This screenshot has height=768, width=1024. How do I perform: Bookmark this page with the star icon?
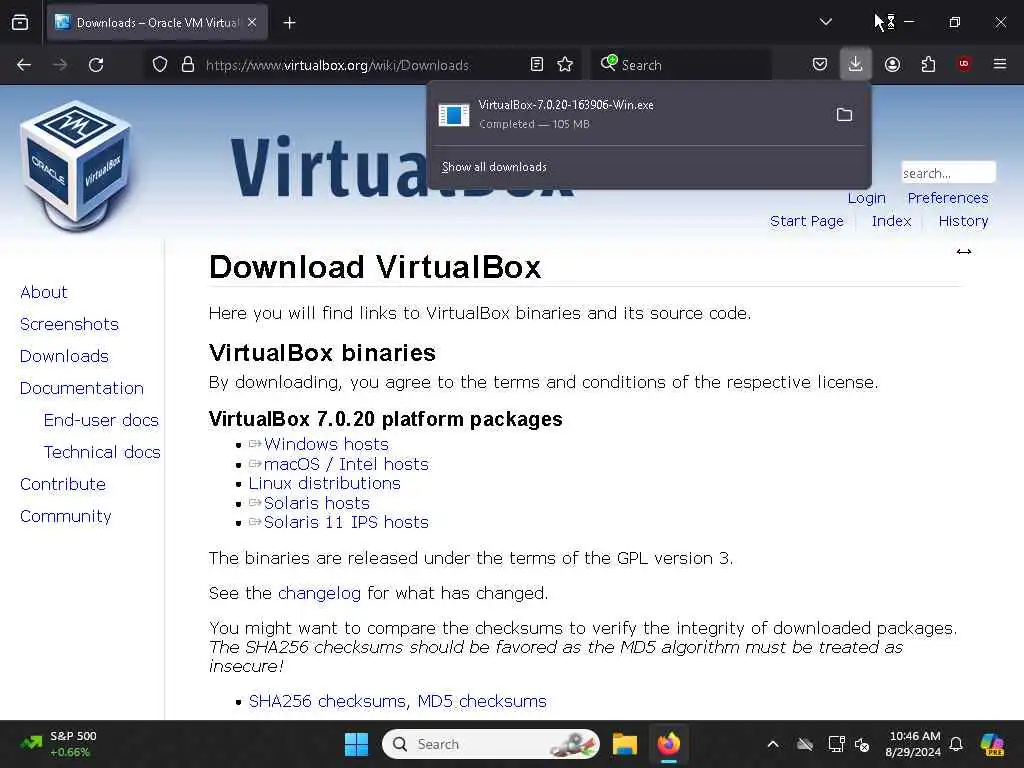pos(566,65)
